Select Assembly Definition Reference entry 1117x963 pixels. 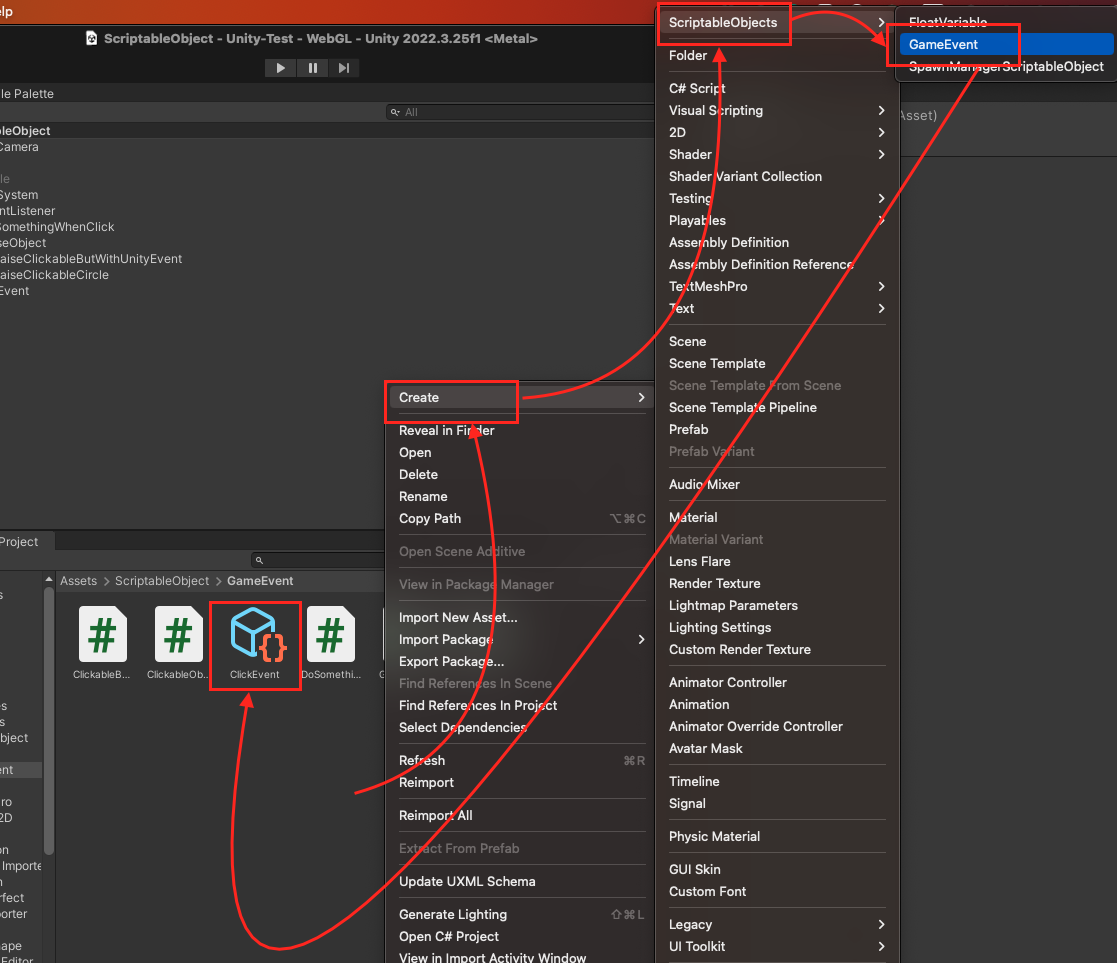pyautogui.click(x=776, y=264)
